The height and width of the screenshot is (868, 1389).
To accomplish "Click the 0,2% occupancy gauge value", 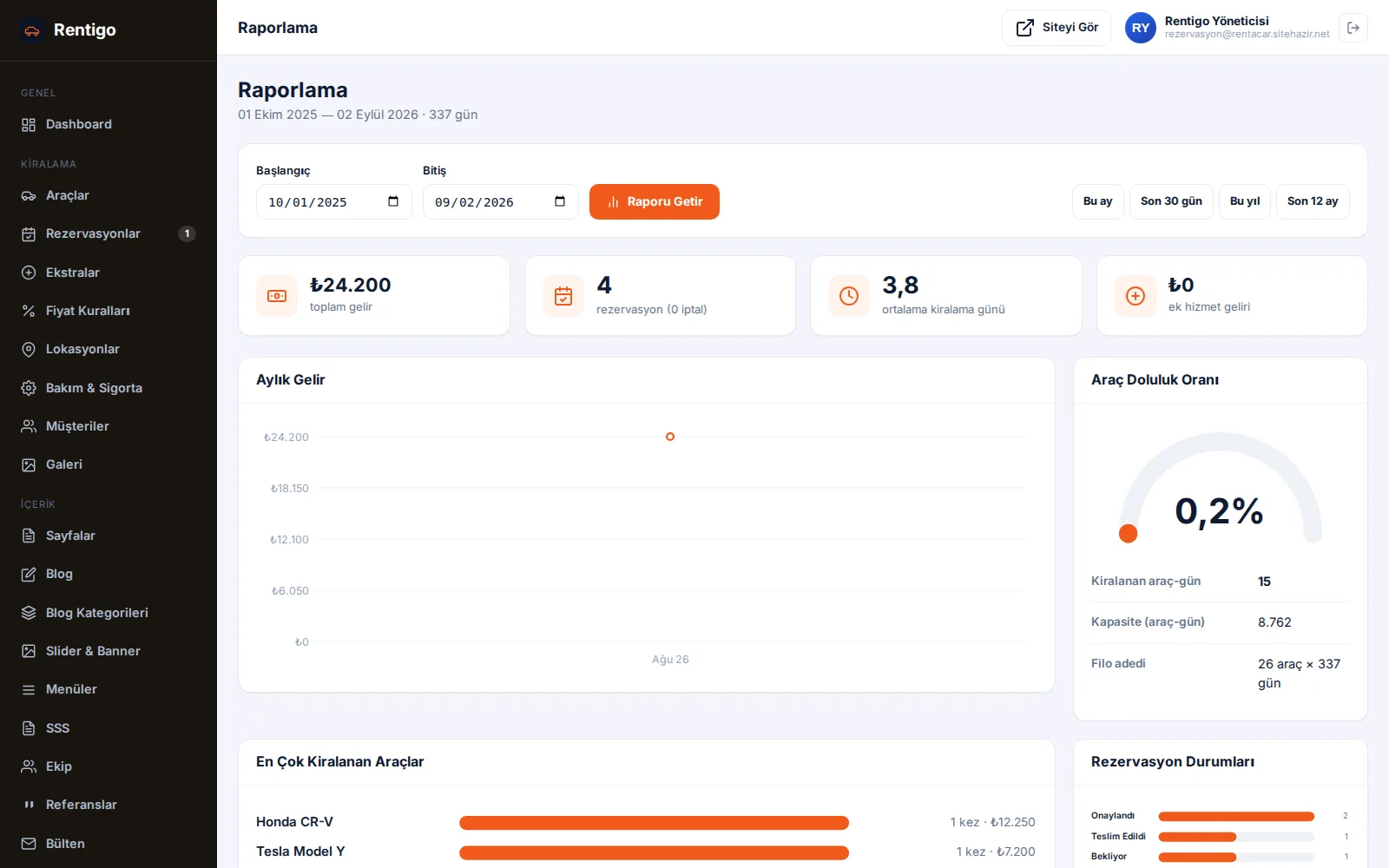I will click(1220, 512).
